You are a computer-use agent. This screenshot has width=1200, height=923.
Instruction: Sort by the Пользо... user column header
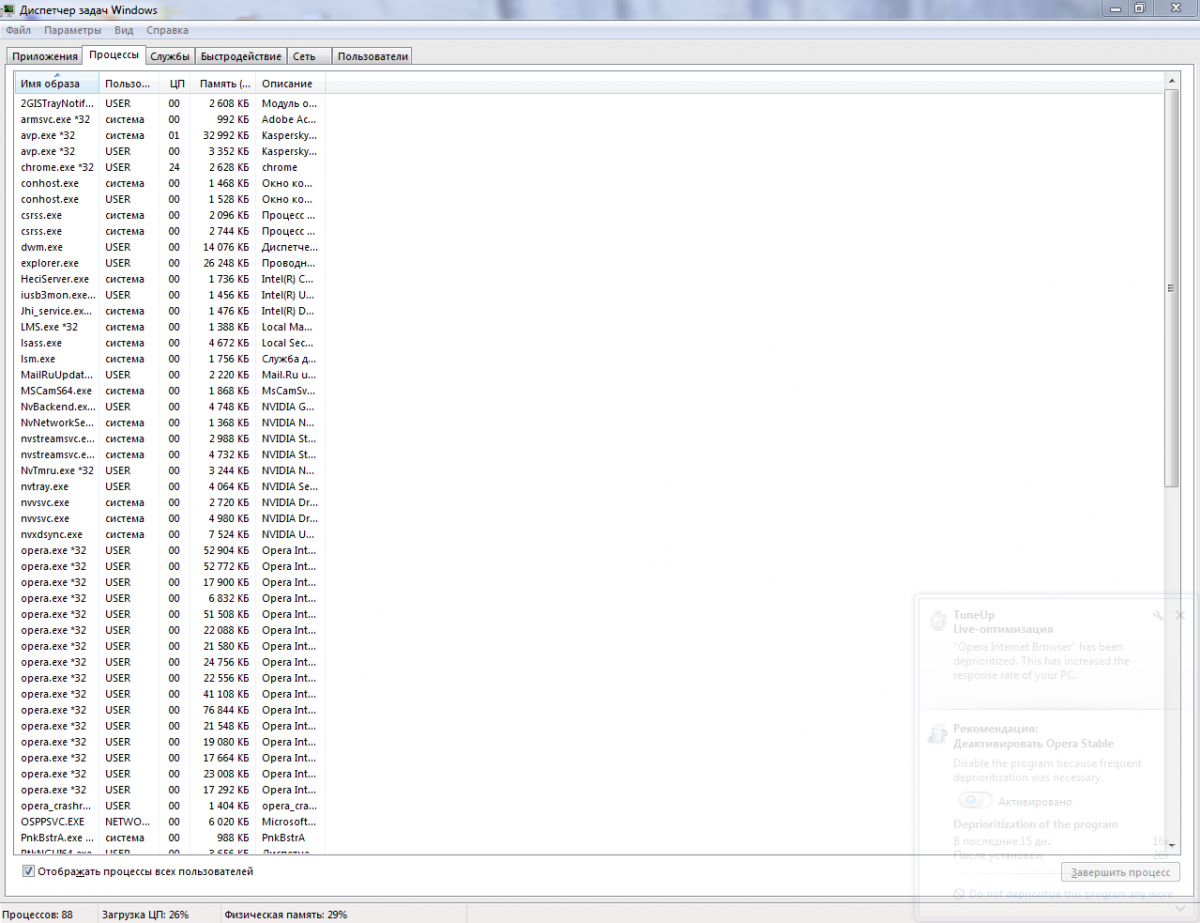click(x=130, y=83)
